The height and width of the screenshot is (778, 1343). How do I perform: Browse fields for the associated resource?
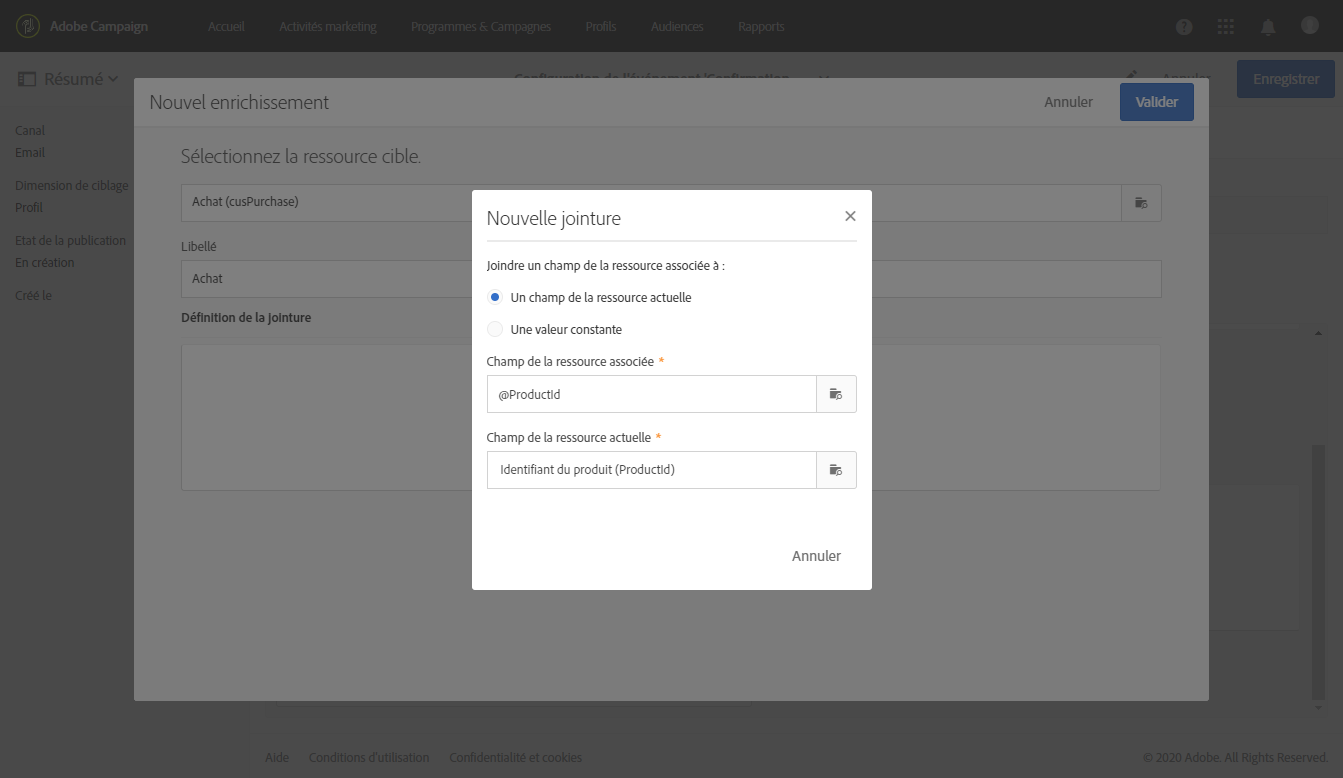pyautogui.click(x=836, y=394)
